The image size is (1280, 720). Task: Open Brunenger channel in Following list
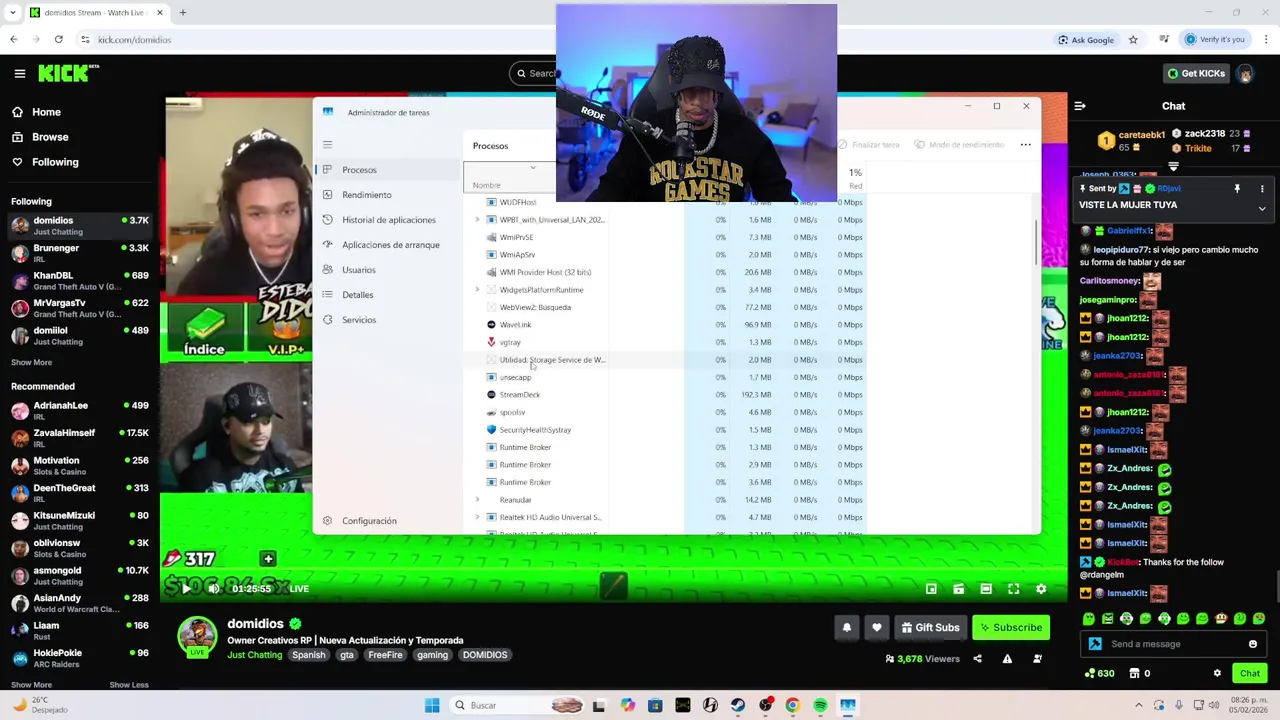(x=80, y=253)
